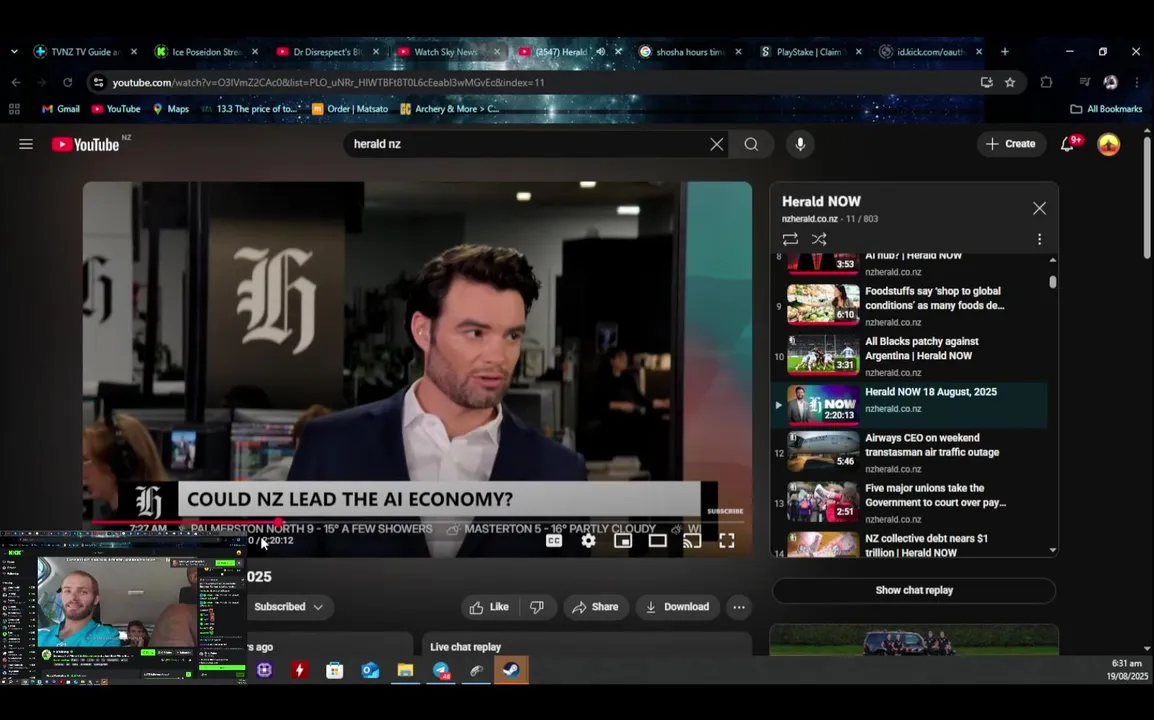Open the Create upload button
This screenshot has width=1154, height=720.
tap(1010, 144)
